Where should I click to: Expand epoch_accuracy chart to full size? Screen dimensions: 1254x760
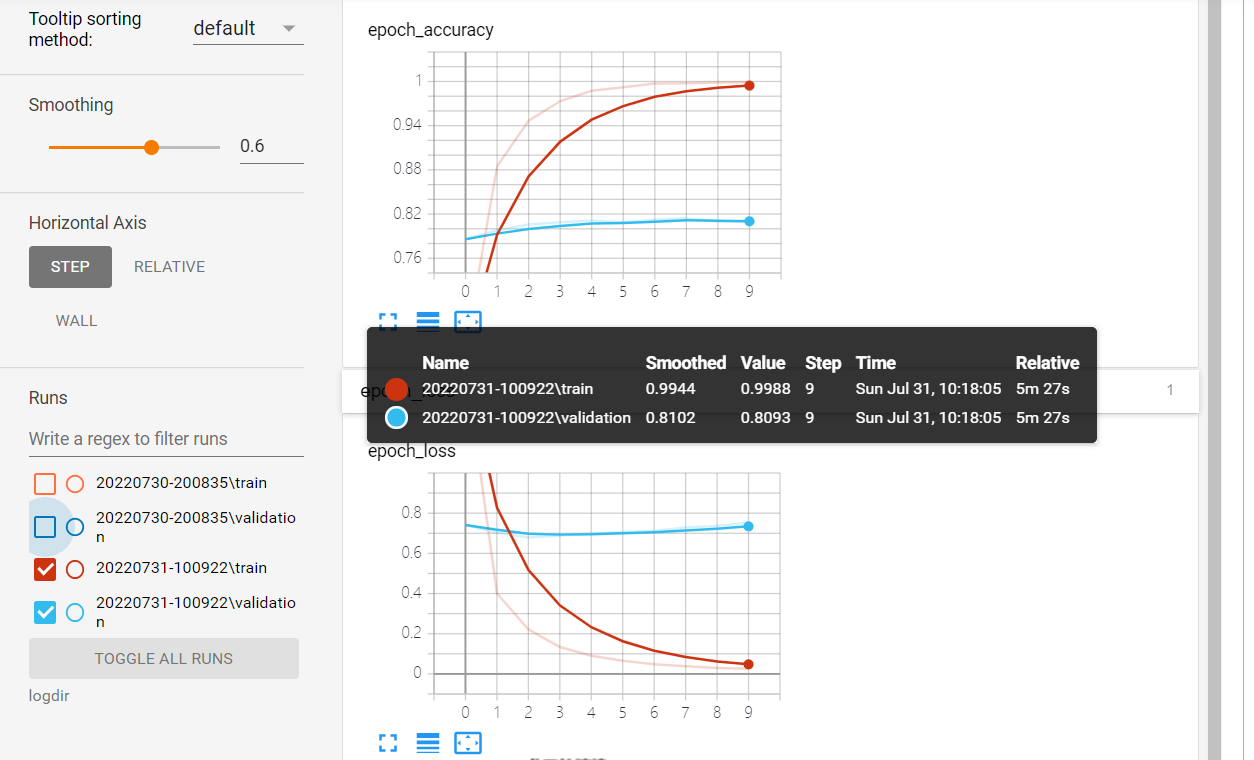point(388,321)
